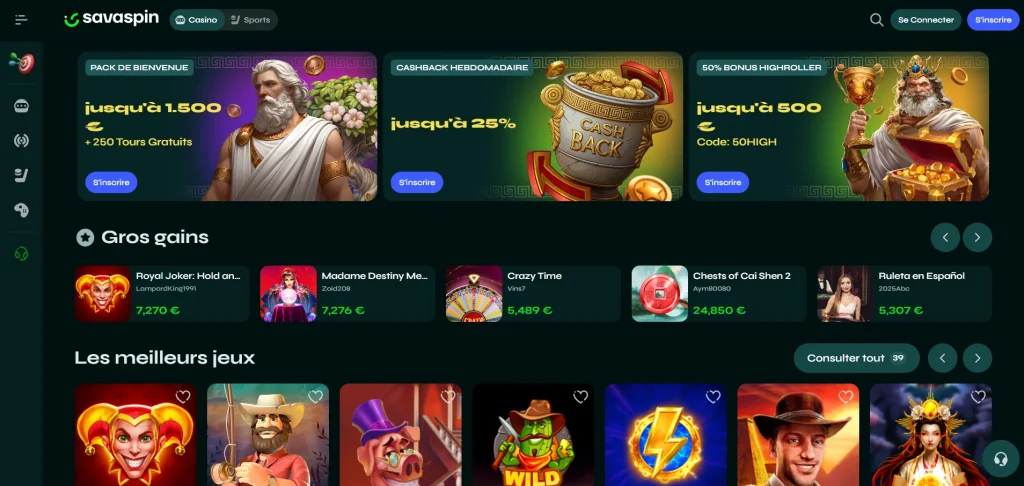Open the hamburger sidebar menu icon

coord(22,20)
